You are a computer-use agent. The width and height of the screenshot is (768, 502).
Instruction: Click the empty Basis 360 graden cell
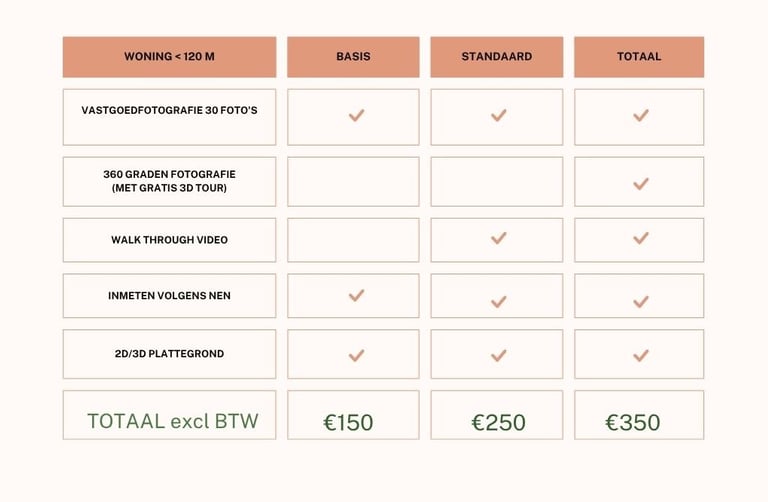pyautogui.click(x=353, y=182)
